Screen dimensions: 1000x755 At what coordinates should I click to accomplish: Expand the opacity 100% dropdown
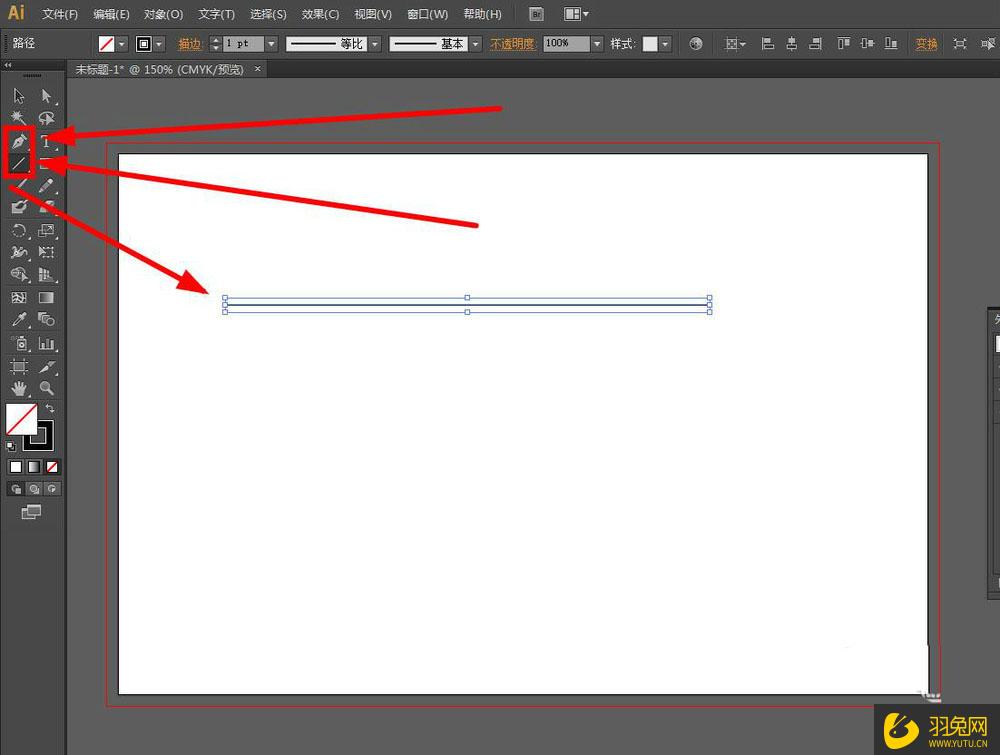coord(597,44)
